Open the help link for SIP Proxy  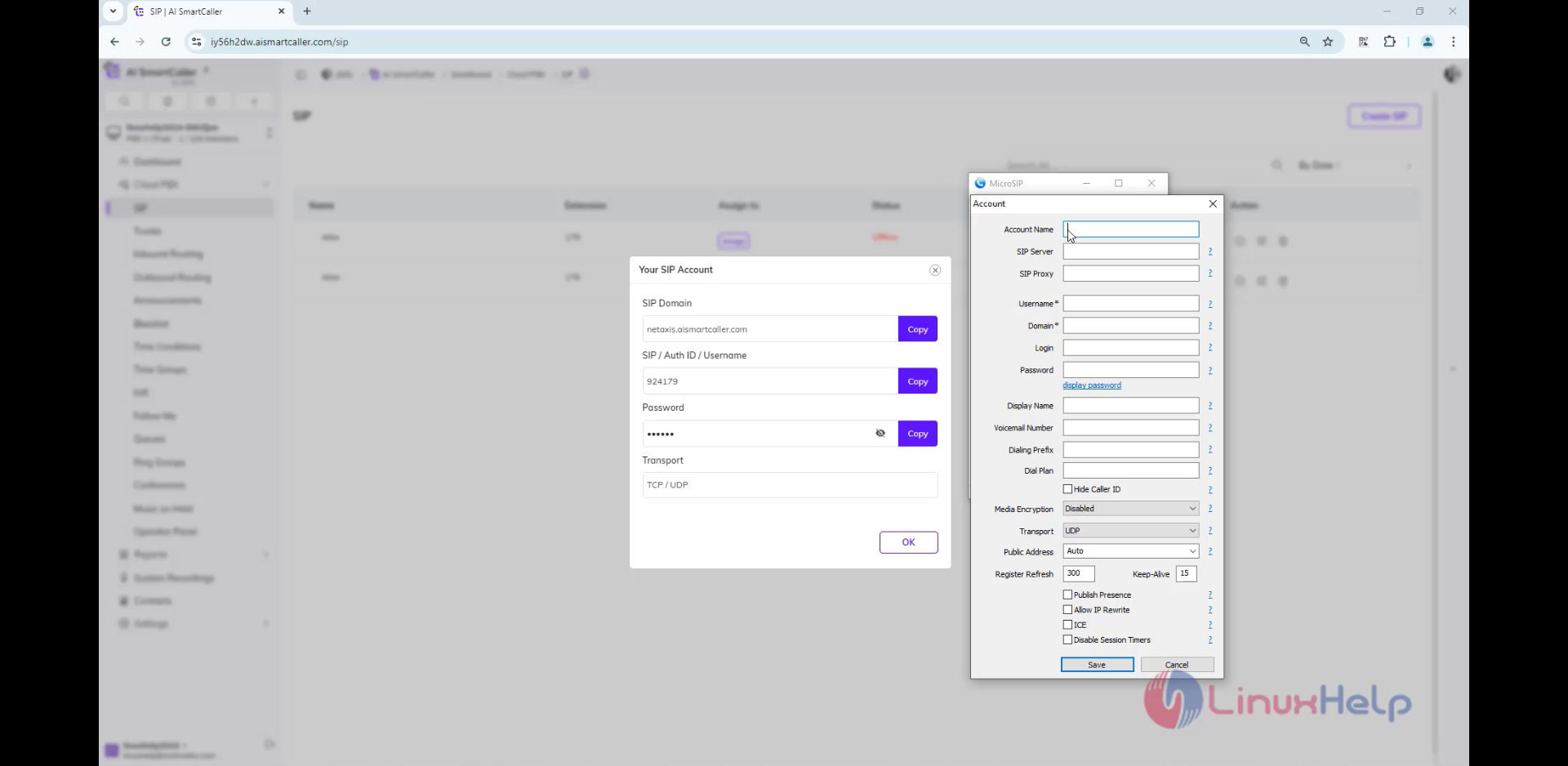pos(1210,274)
